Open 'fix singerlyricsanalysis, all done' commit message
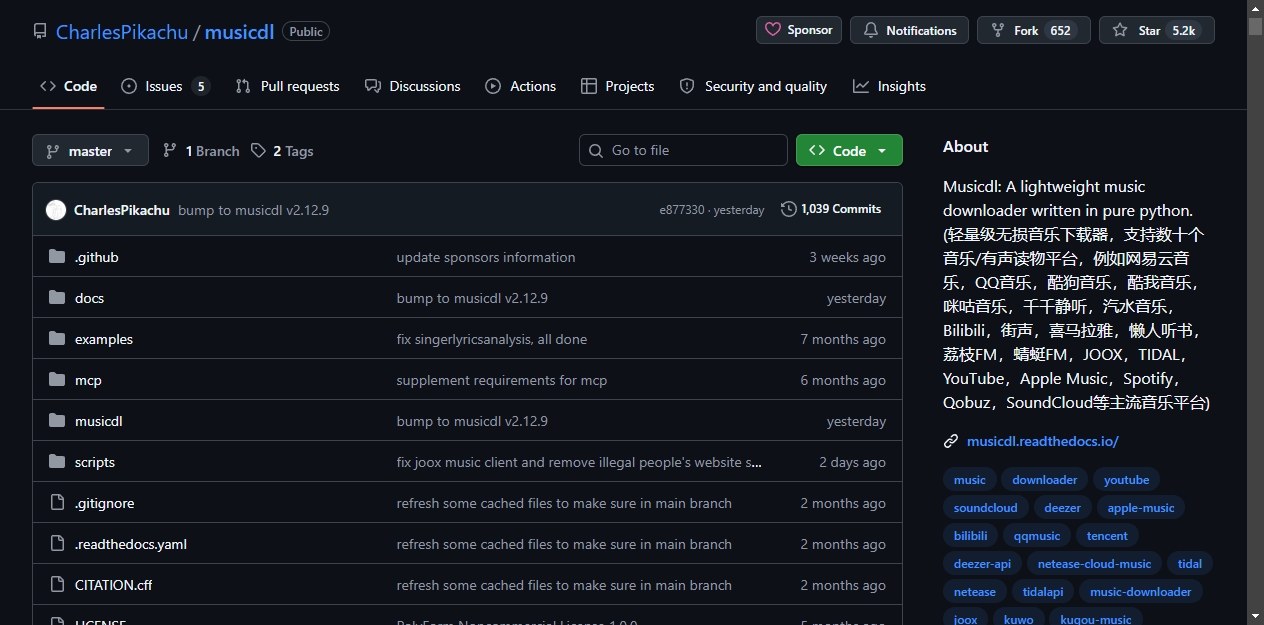 tap(492, 339)
